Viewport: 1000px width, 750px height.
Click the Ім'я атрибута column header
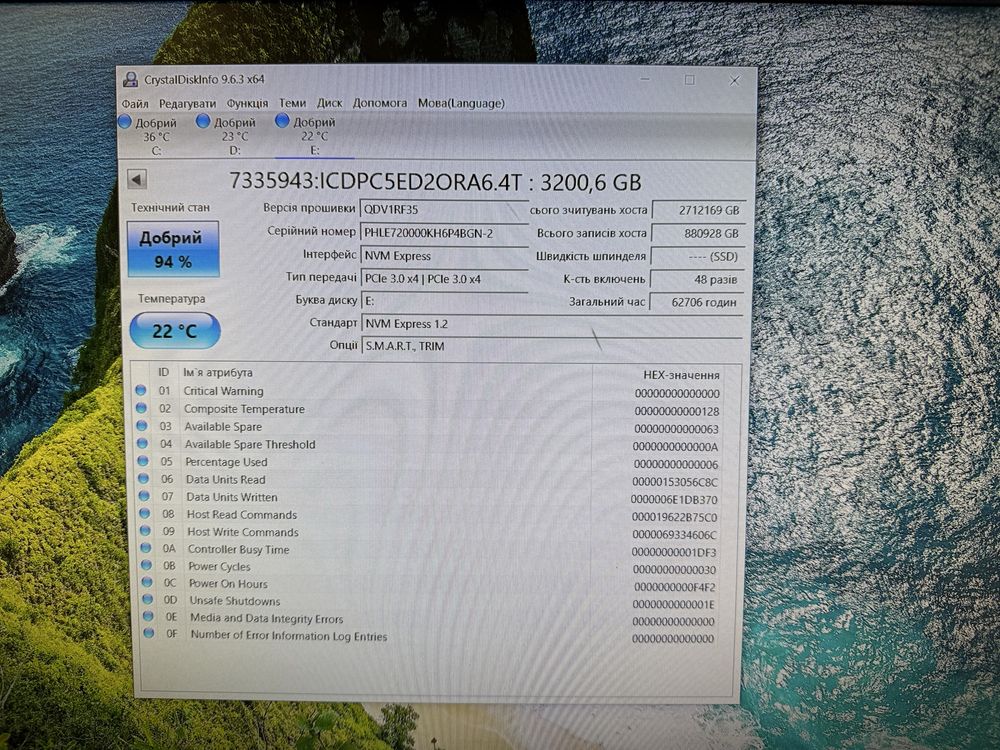pyautogui.click(x=217, y=372)
